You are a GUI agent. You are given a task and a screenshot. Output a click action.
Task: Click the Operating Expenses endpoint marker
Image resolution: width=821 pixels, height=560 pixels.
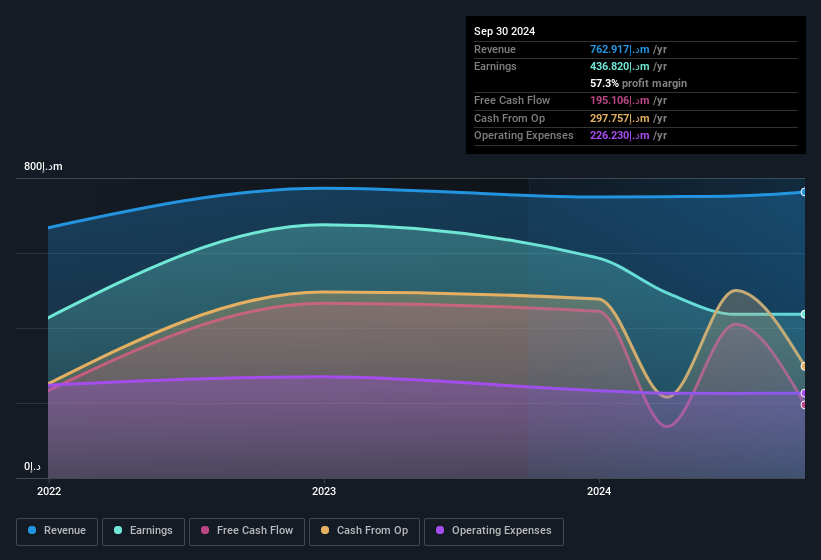click(x=804, y=393)
